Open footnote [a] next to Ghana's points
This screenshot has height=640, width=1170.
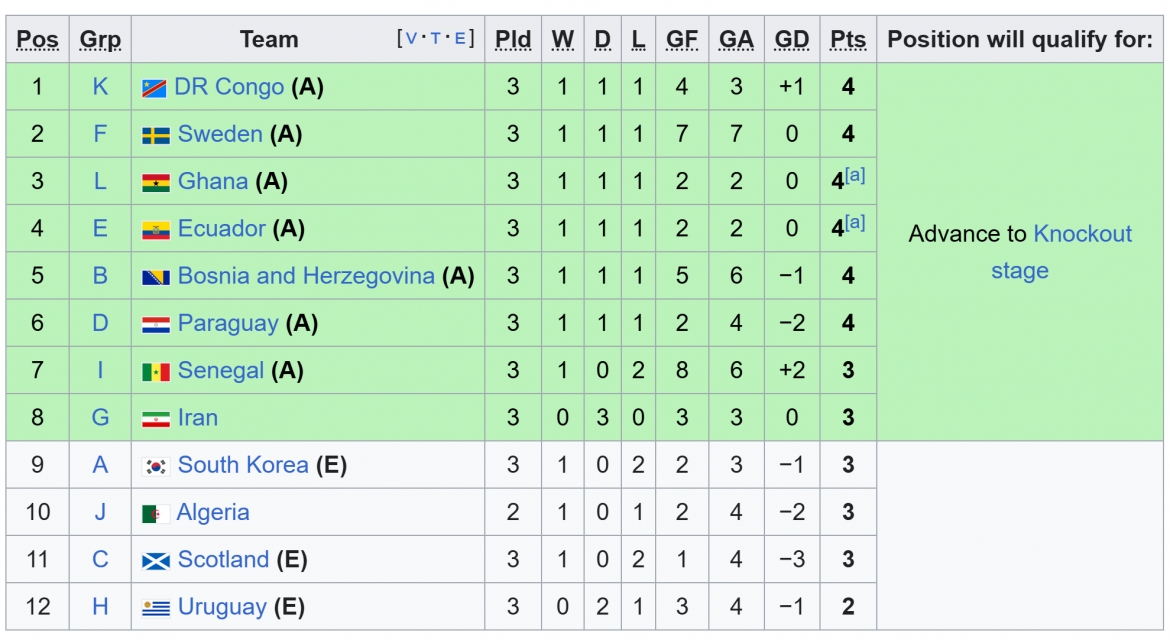click(x=855, y=175)
